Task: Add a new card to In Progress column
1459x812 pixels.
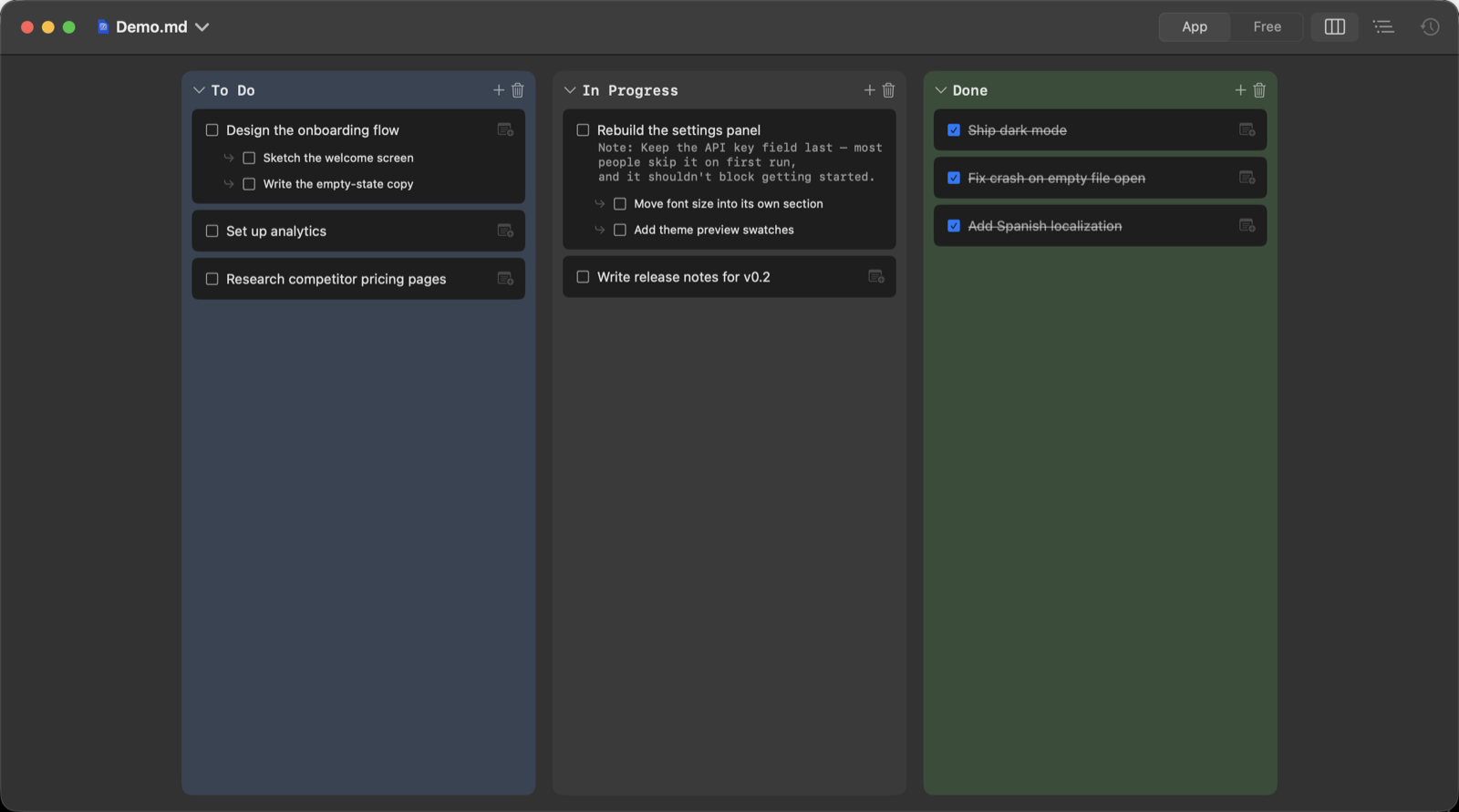Action: point(870,90)
